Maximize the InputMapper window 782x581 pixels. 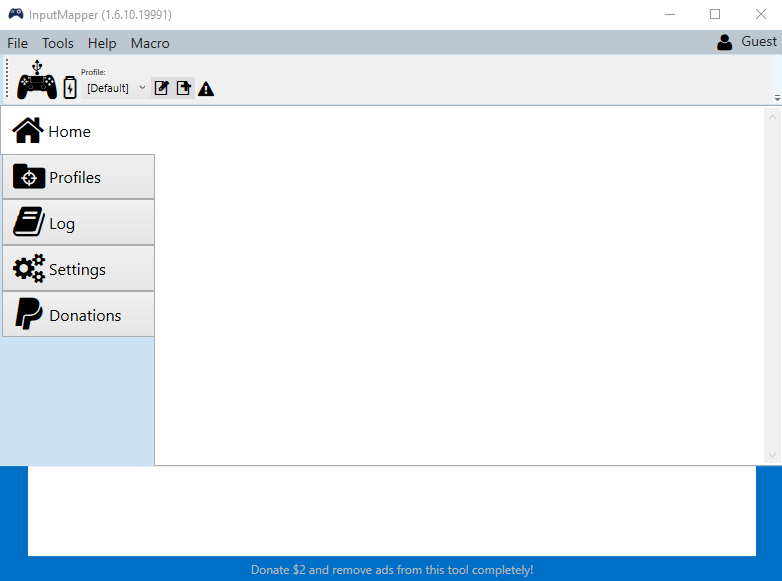(x=715, y=14)
